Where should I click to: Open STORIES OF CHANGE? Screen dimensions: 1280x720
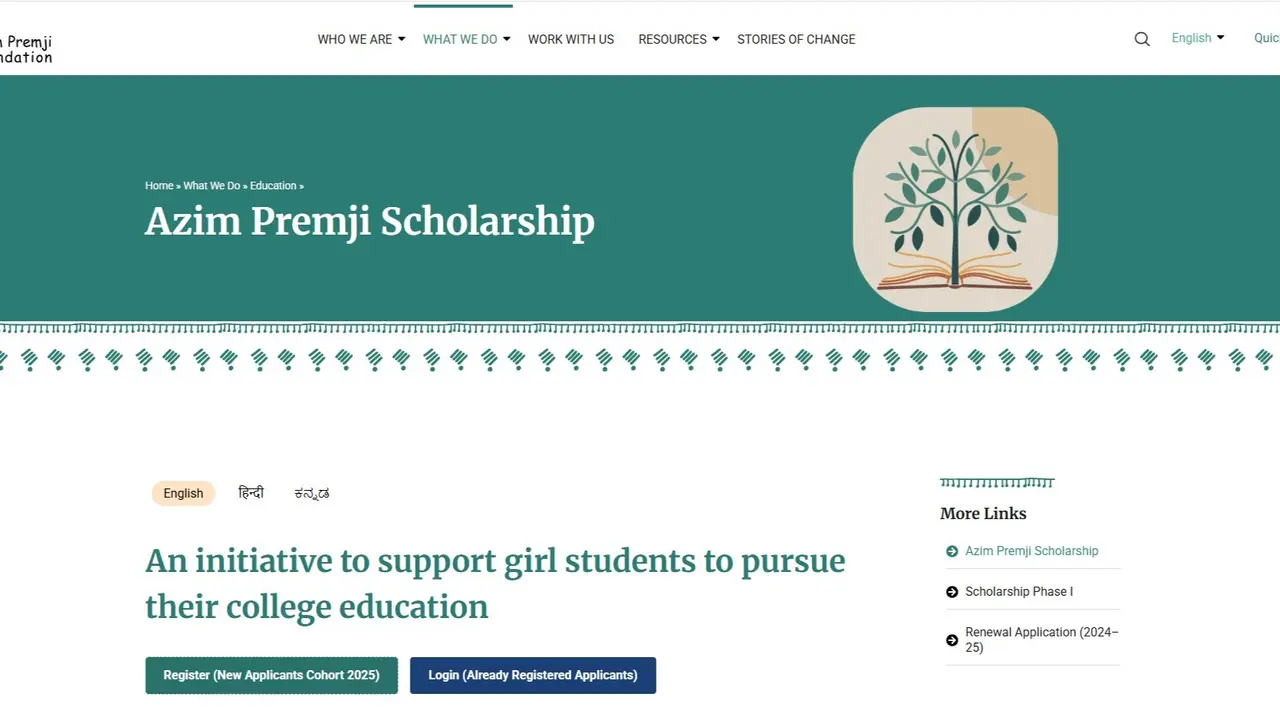pos(796,39)
